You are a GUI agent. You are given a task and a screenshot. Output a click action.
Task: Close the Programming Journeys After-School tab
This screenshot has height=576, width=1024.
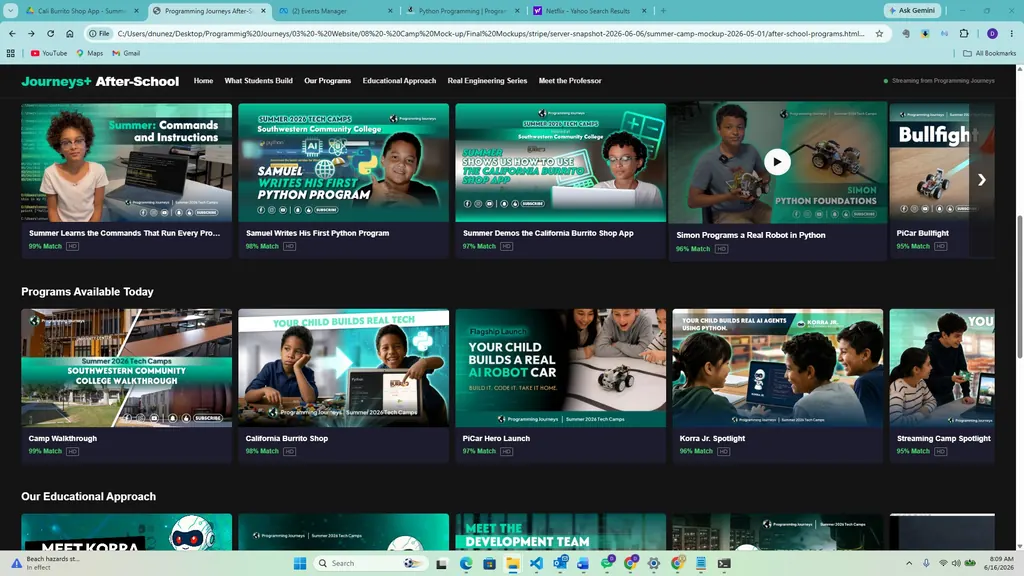point(263,10)
